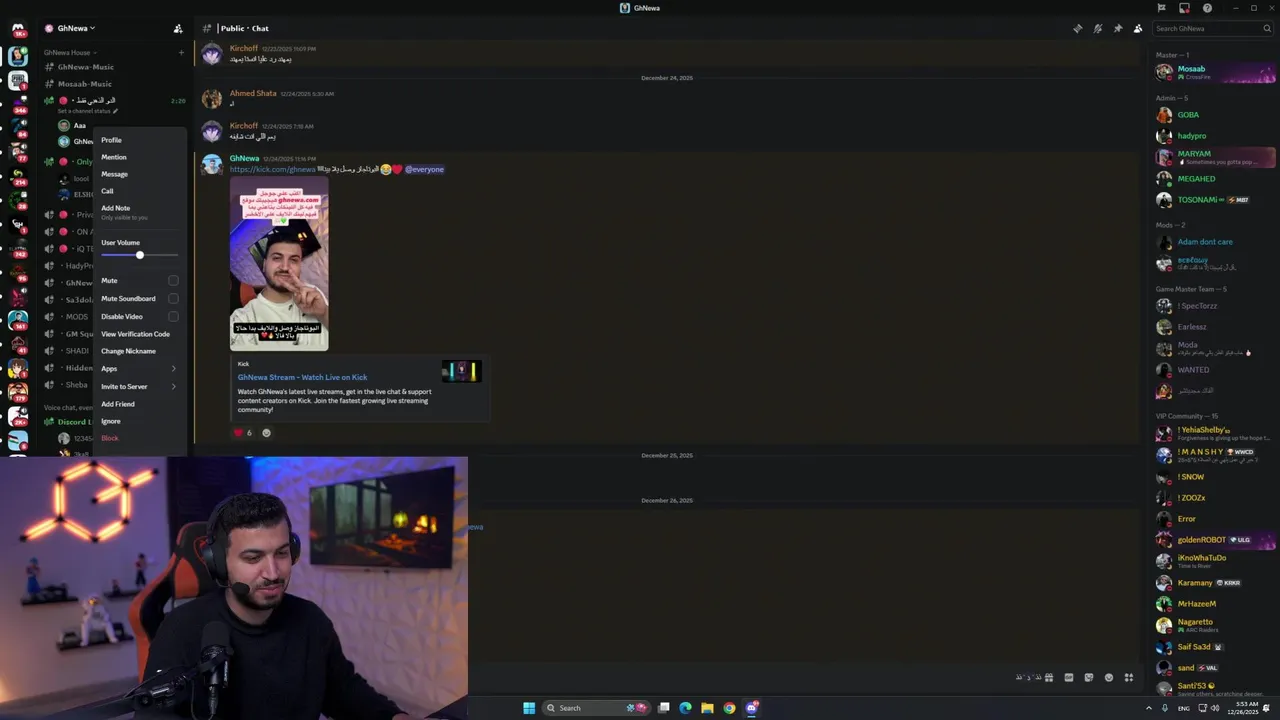Click the search magnifier in Search GhNewa box
Image resolution: width=1280 pixels, height=720 pixels.
point(1266,28)
